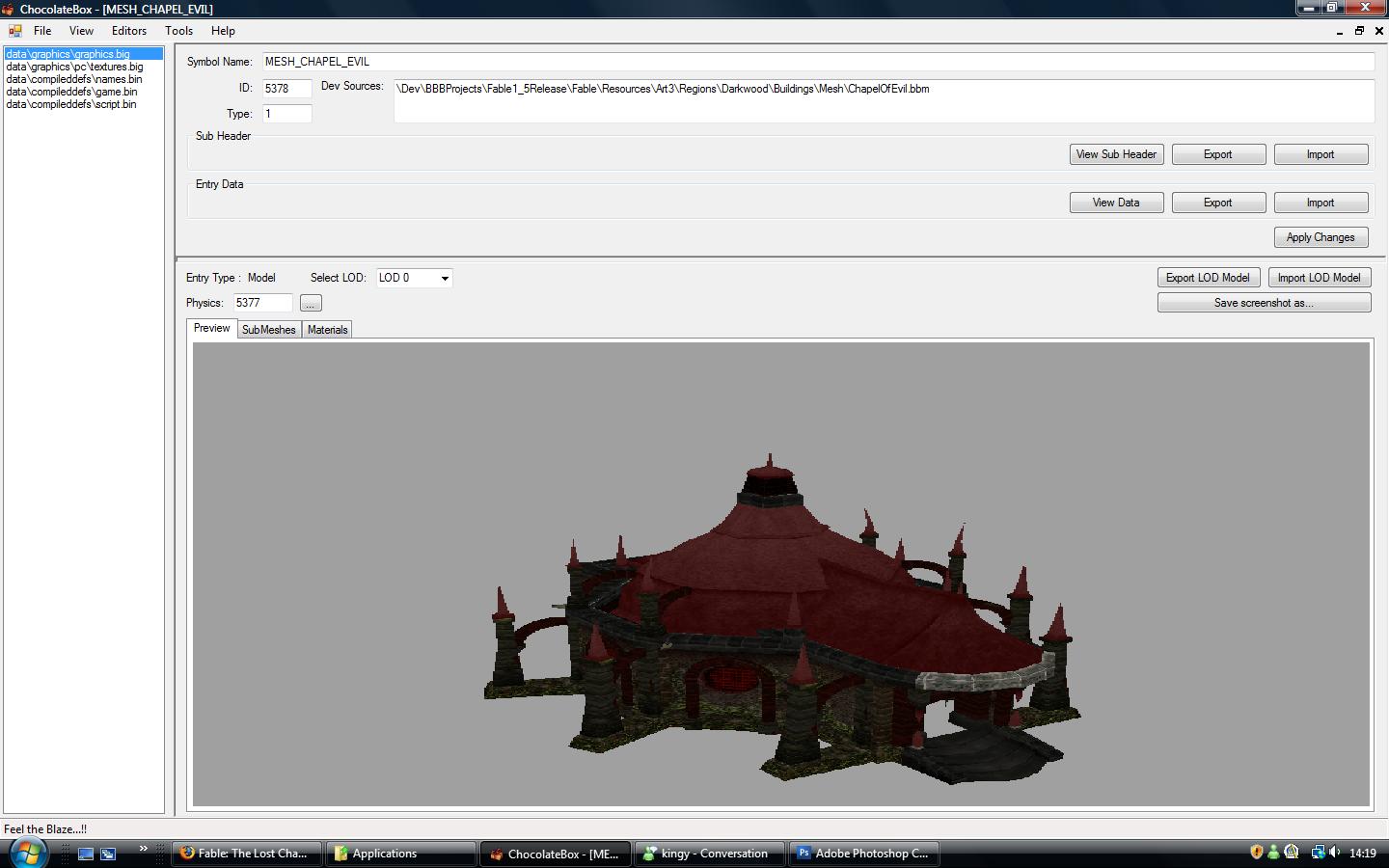1389x868 pixels.
Task: Click the ChocolateBox menu bar app icon
Action: coord(15,31)
